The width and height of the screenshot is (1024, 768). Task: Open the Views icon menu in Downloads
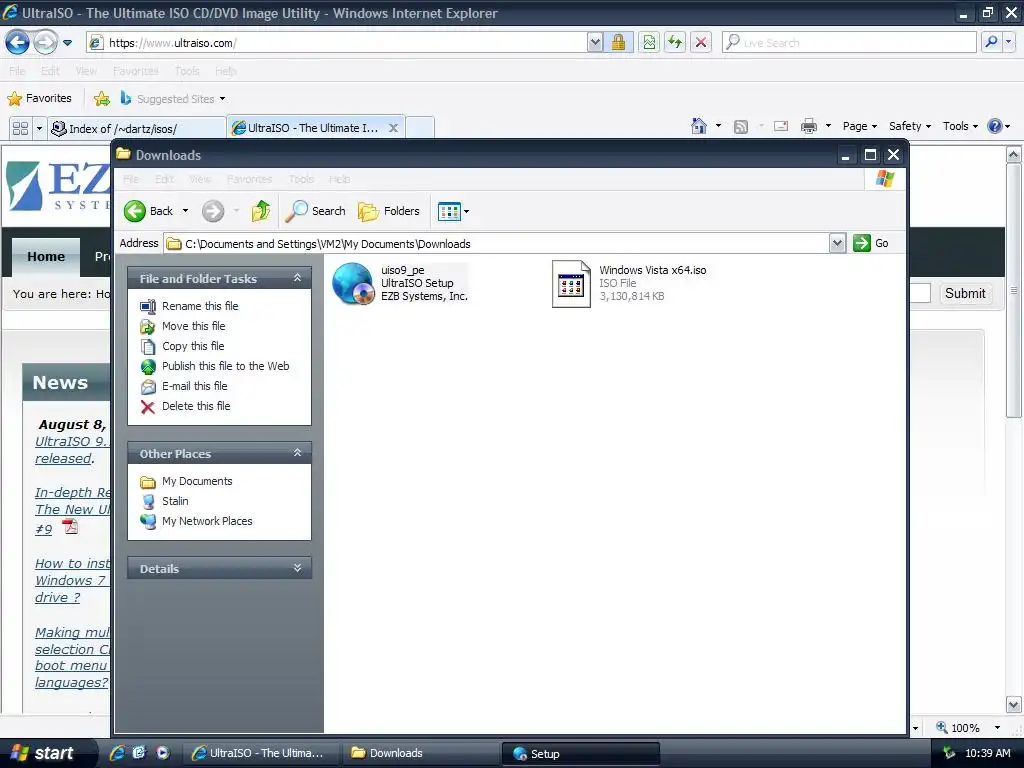click(x=453, y=211)
